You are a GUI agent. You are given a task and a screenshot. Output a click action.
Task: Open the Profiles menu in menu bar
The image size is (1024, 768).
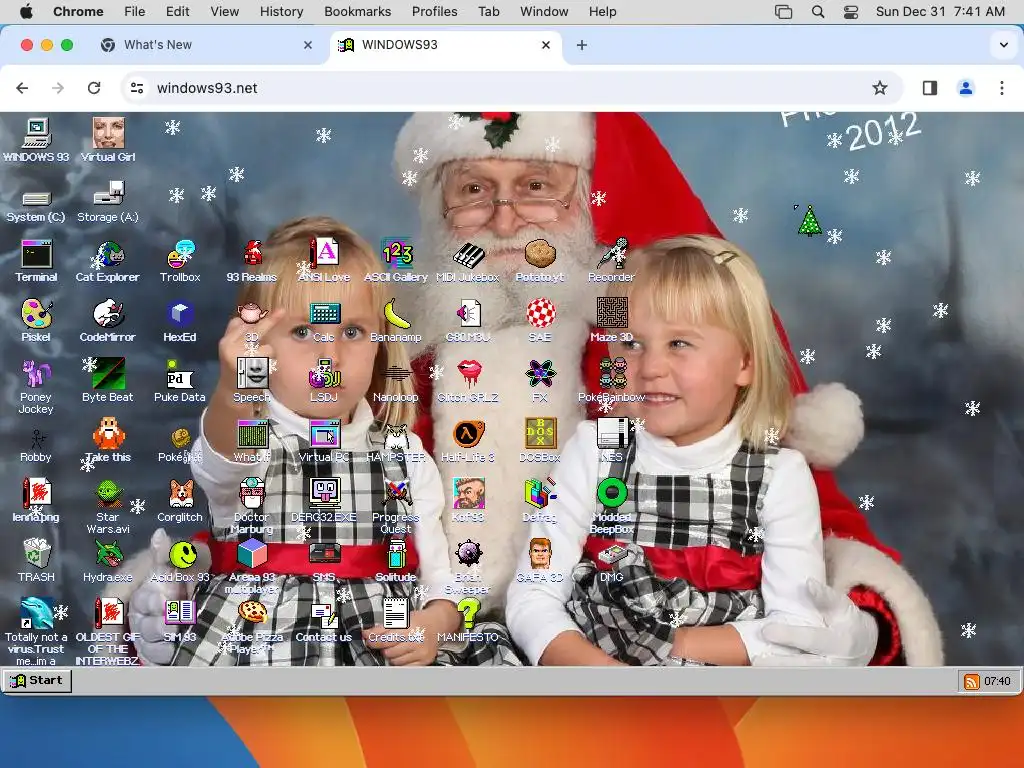tap(434, 11)
